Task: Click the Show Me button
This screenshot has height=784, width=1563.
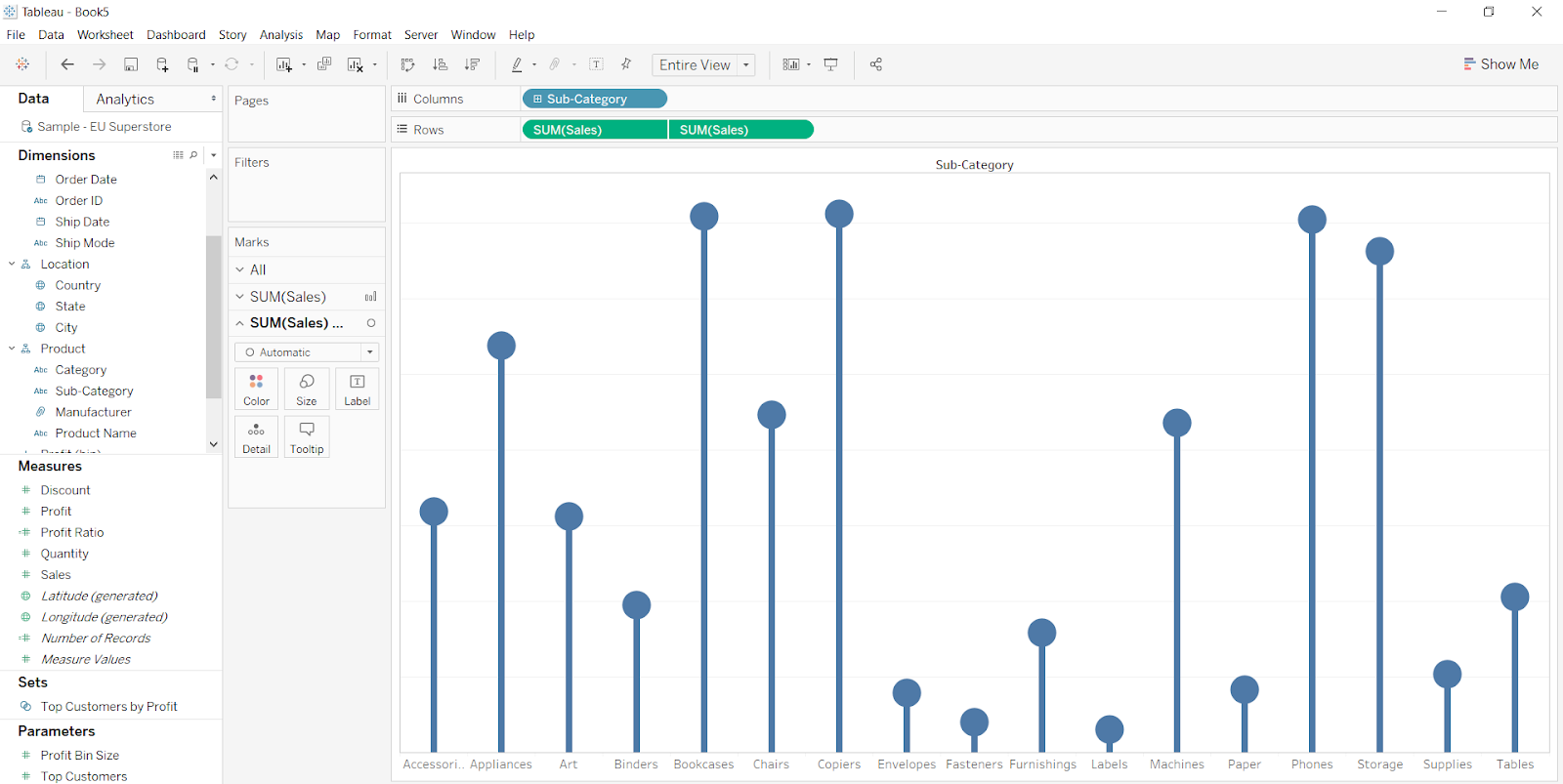Action: (1500, 64)
